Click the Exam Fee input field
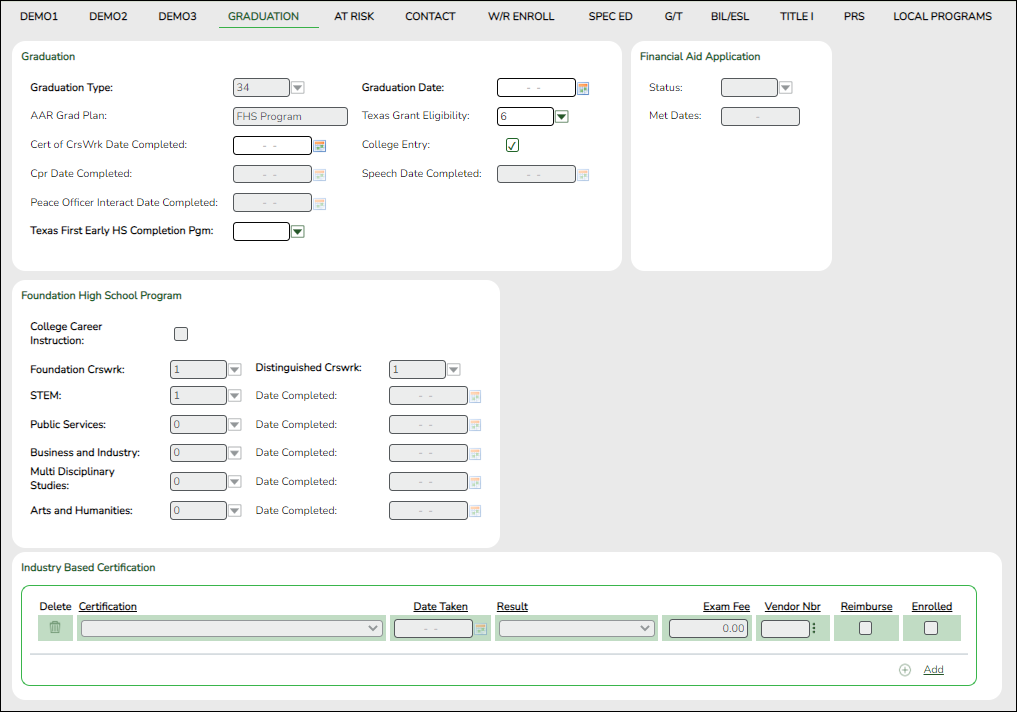The height and width of the screenshot is (712, 1017). pyautogui.click(x=706, y=628)
